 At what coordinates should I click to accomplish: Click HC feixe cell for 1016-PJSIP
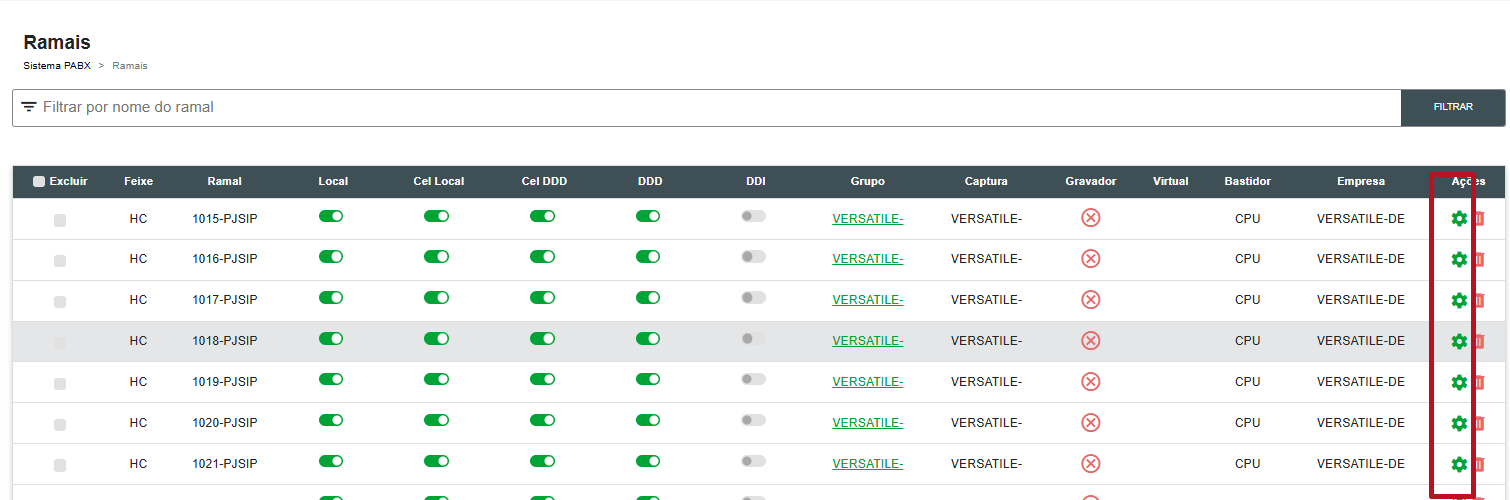[x=138, y=259]
